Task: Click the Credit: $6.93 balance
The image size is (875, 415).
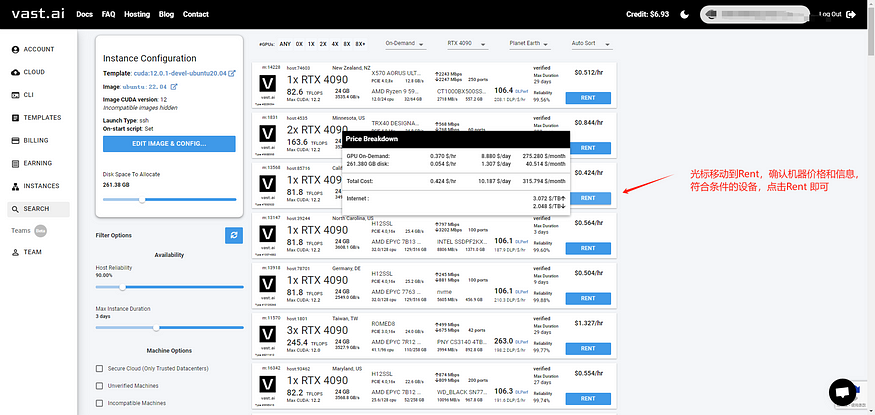Action: point(647,15)
